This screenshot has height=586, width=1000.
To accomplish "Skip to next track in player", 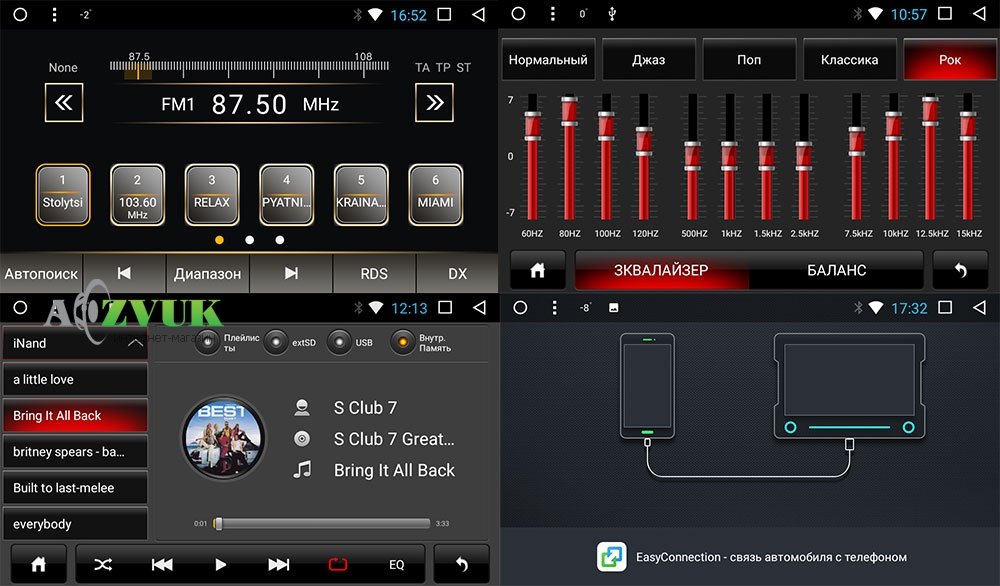I will tap(279, 564).
